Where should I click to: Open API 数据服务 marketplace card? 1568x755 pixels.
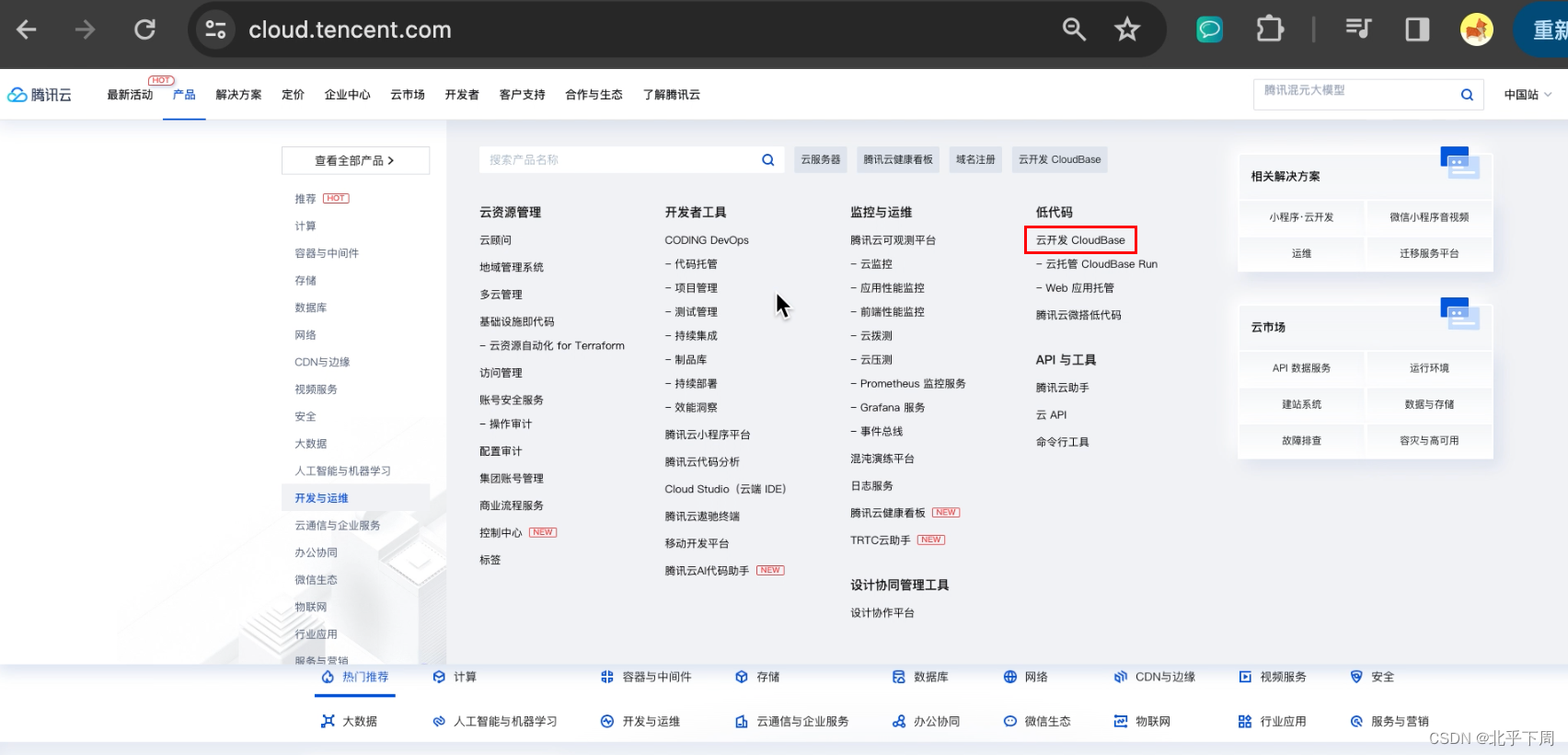[x=1301, y=368]
